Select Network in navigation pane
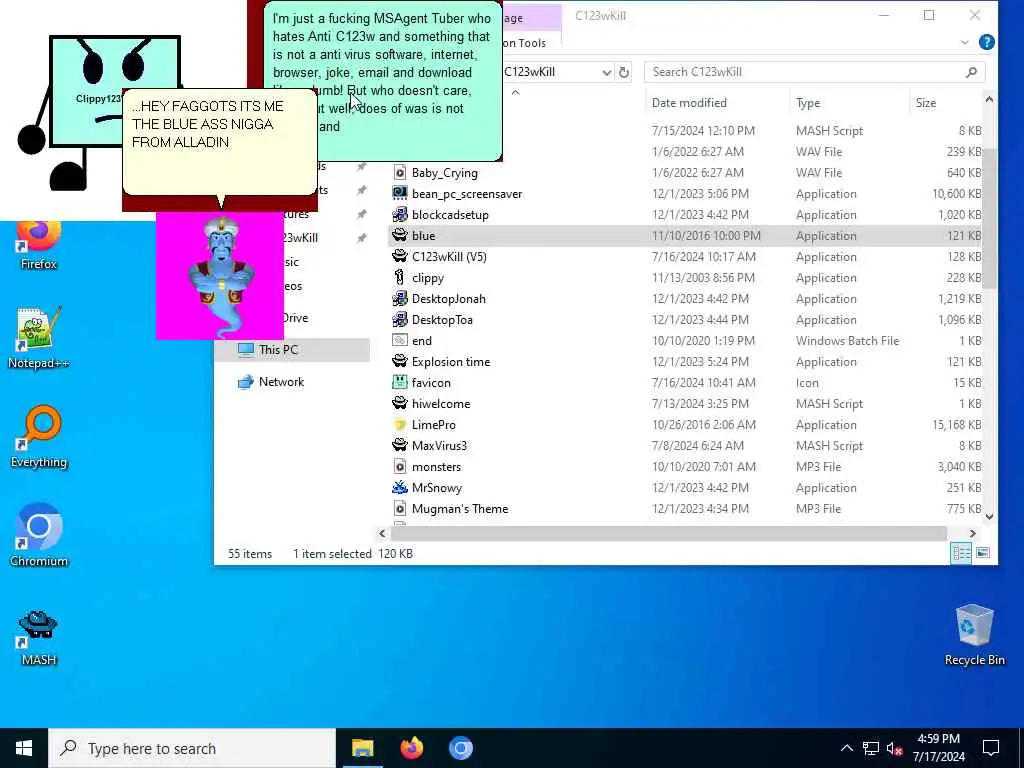 click(x=281, y=381)
